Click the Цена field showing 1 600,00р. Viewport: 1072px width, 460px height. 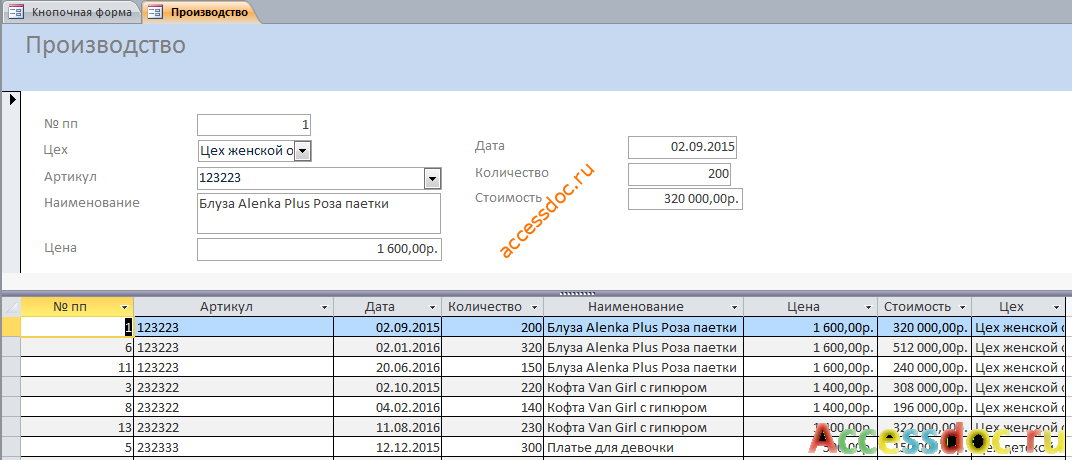[319, 249]
